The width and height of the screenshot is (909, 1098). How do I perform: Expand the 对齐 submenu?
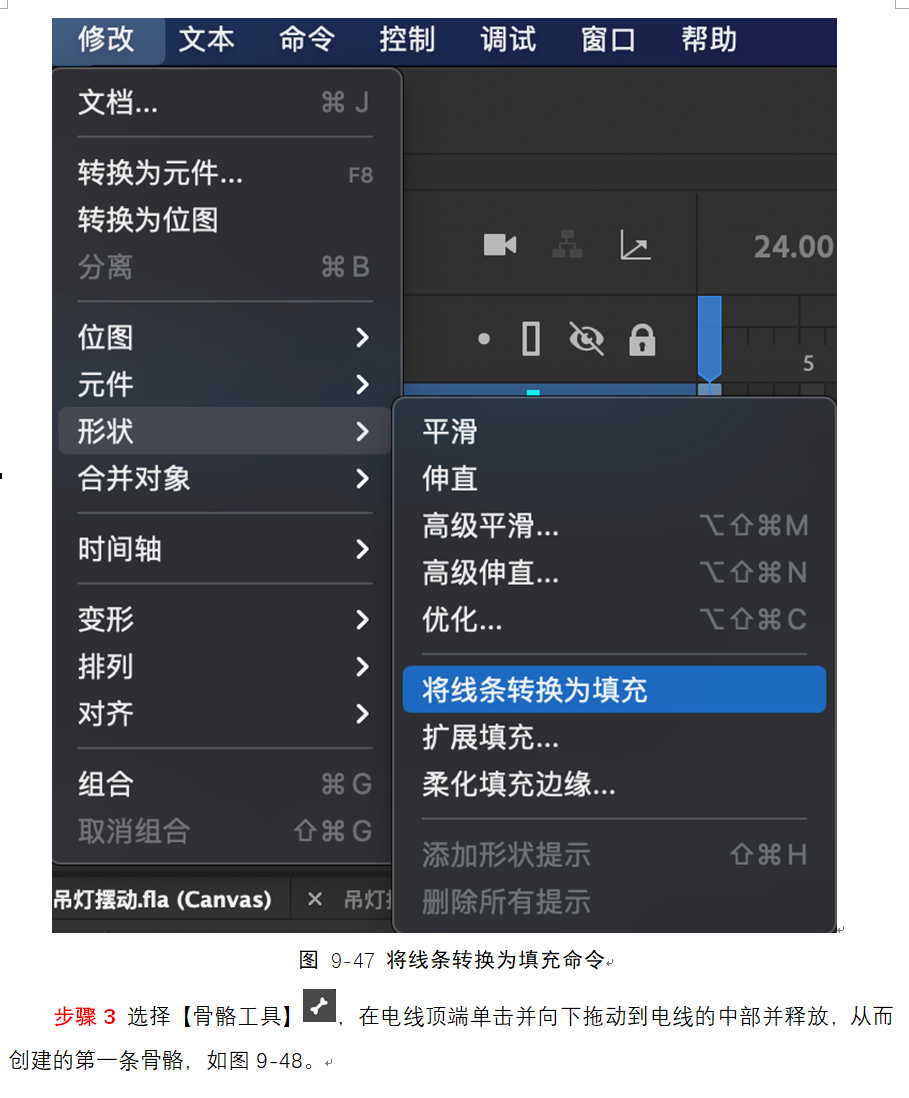pos(225,714)
